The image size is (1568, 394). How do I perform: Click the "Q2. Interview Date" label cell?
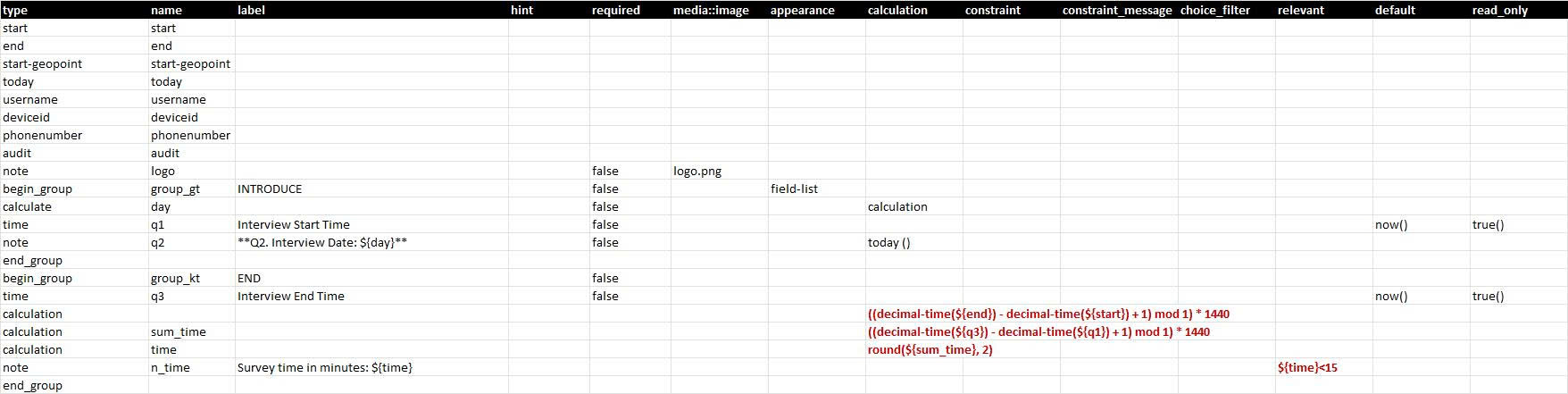[x=322, y=242]
